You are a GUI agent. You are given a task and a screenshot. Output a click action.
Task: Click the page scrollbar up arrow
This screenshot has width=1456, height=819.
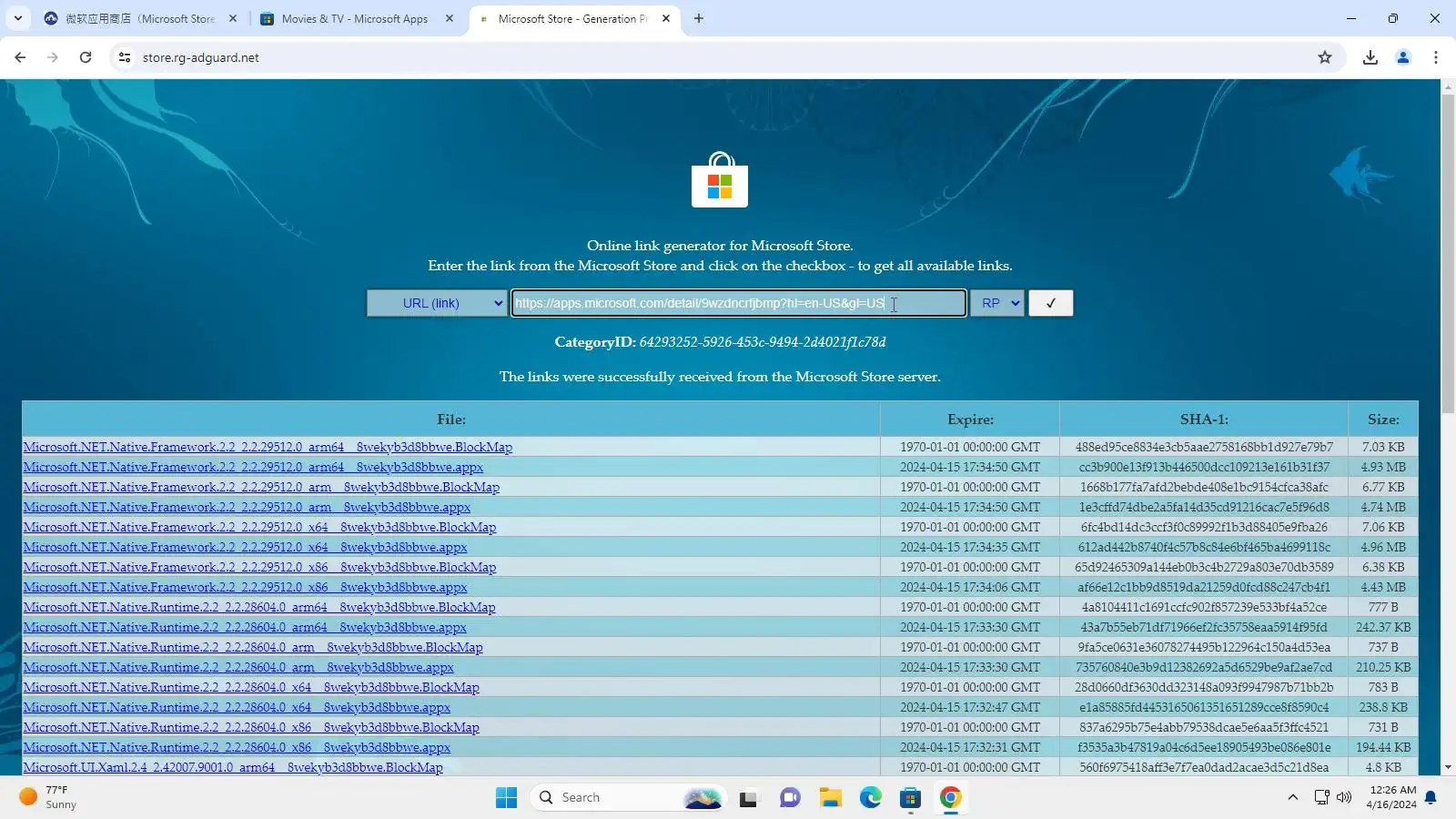pyautogui.click(x=1448, y=86)
